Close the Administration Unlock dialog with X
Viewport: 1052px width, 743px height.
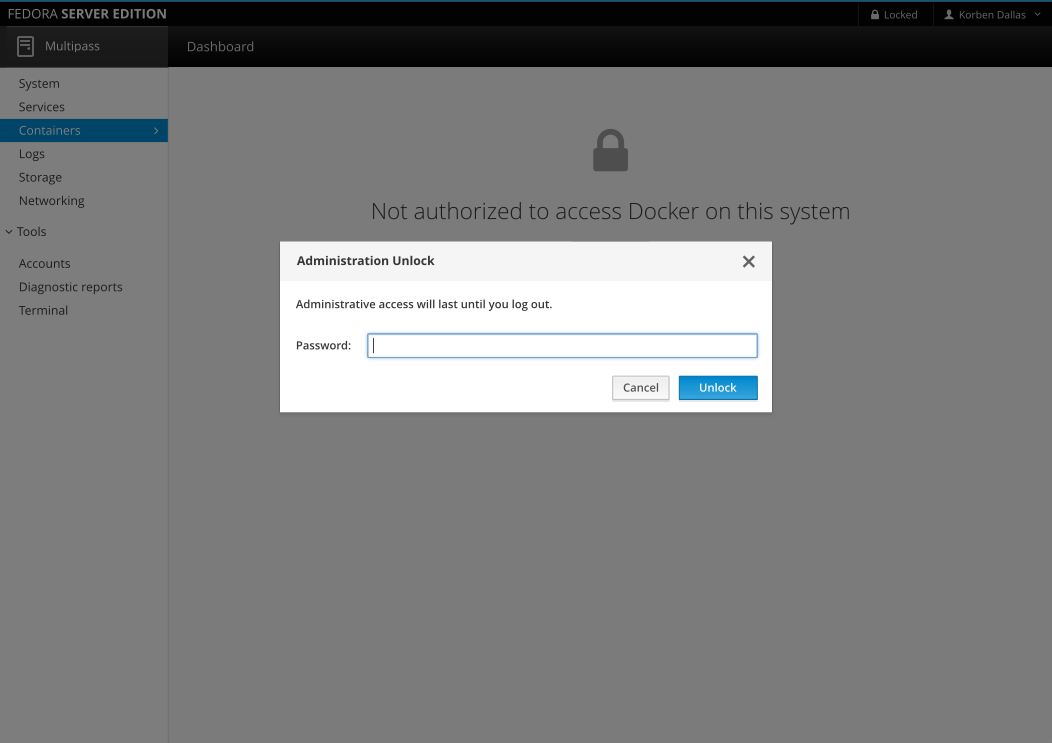point(749,262)
